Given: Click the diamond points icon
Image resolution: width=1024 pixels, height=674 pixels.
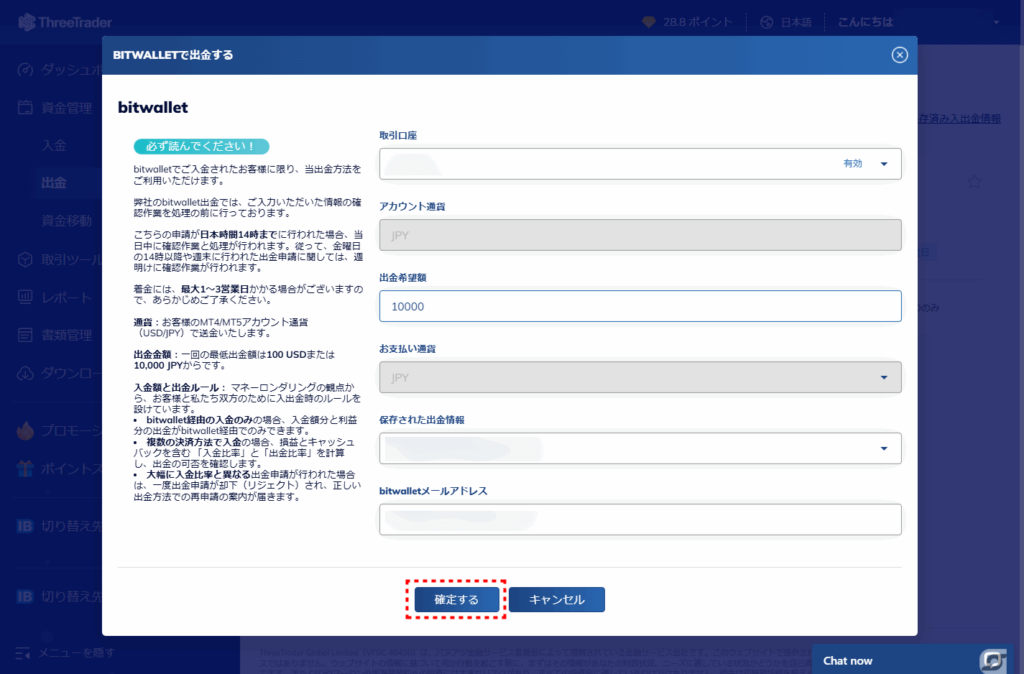Looking at the screenshot, I should (648, 21).
